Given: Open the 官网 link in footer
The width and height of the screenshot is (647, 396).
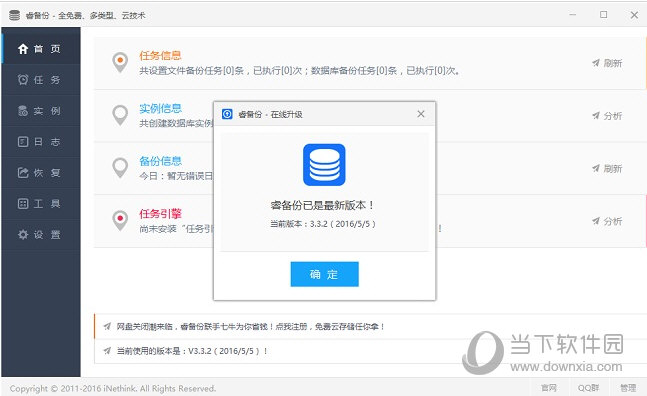Looking at the screenshot, I should (x=549, y=388).
